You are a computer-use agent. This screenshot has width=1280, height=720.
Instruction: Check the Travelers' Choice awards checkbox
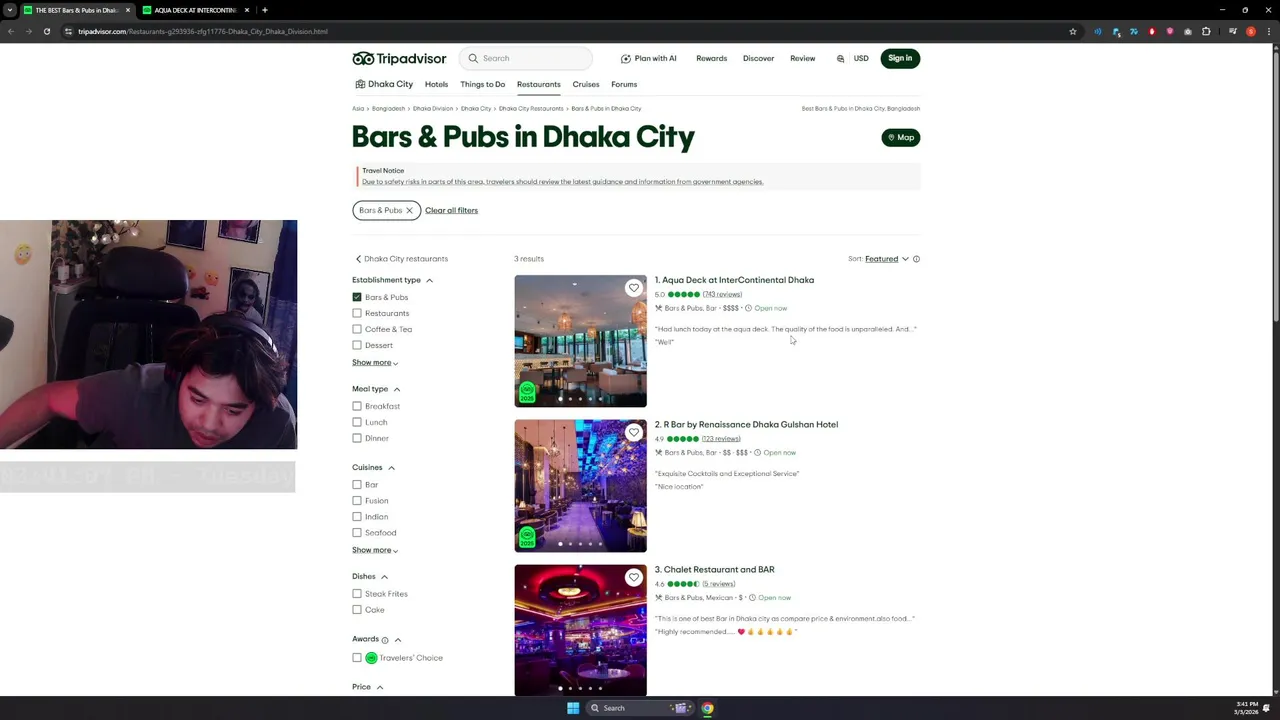point(357,658)
